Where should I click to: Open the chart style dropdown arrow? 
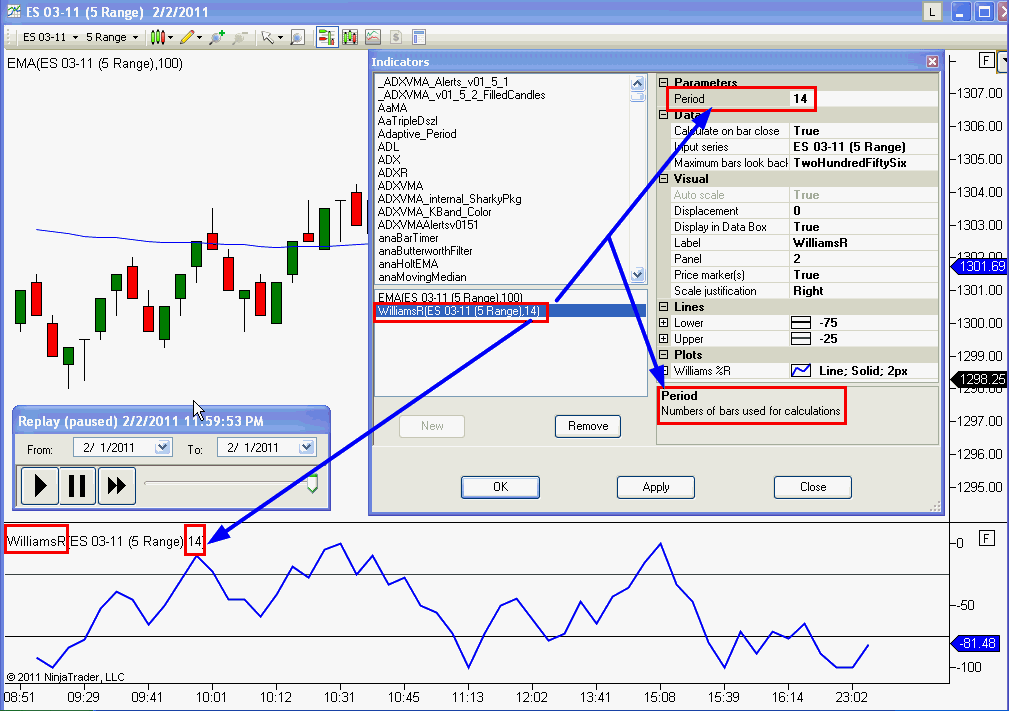coord(170,37)
